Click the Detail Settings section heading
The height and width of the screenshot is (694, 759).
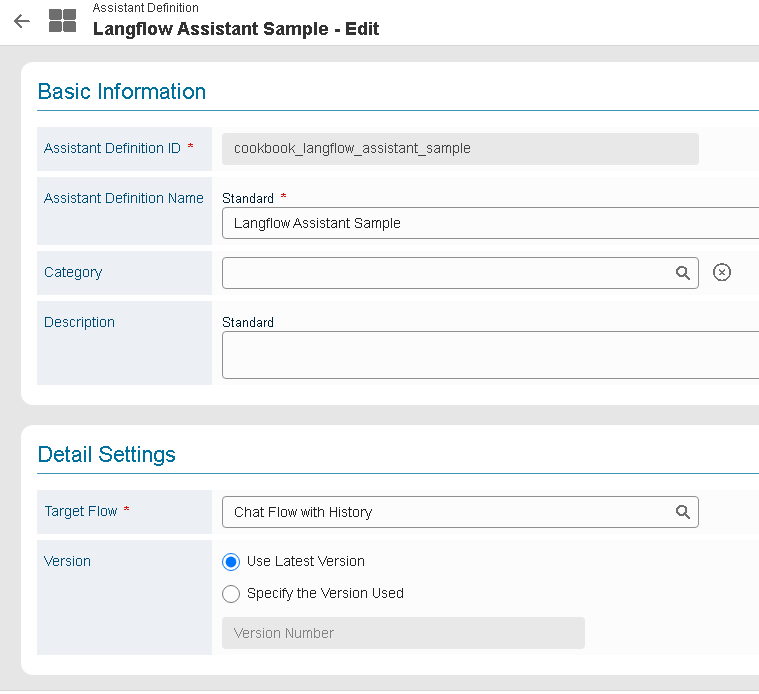[x=106, y=455]
